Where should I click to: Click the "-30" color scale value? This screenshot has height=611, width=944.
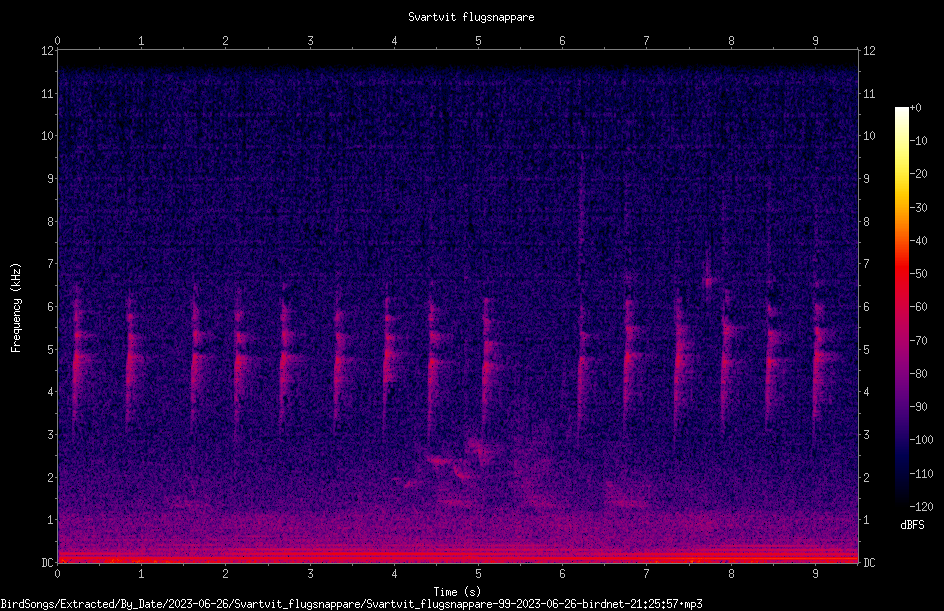tap(919, 208)
